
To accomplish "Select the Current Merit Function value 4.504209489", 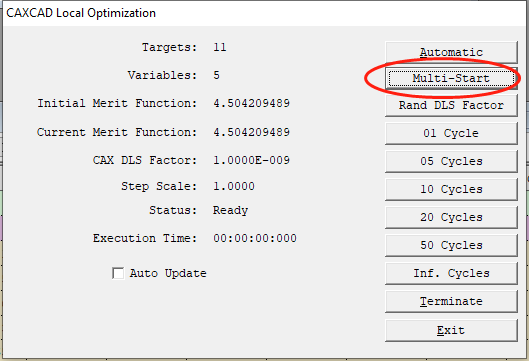I will click(x=251, y=132).
